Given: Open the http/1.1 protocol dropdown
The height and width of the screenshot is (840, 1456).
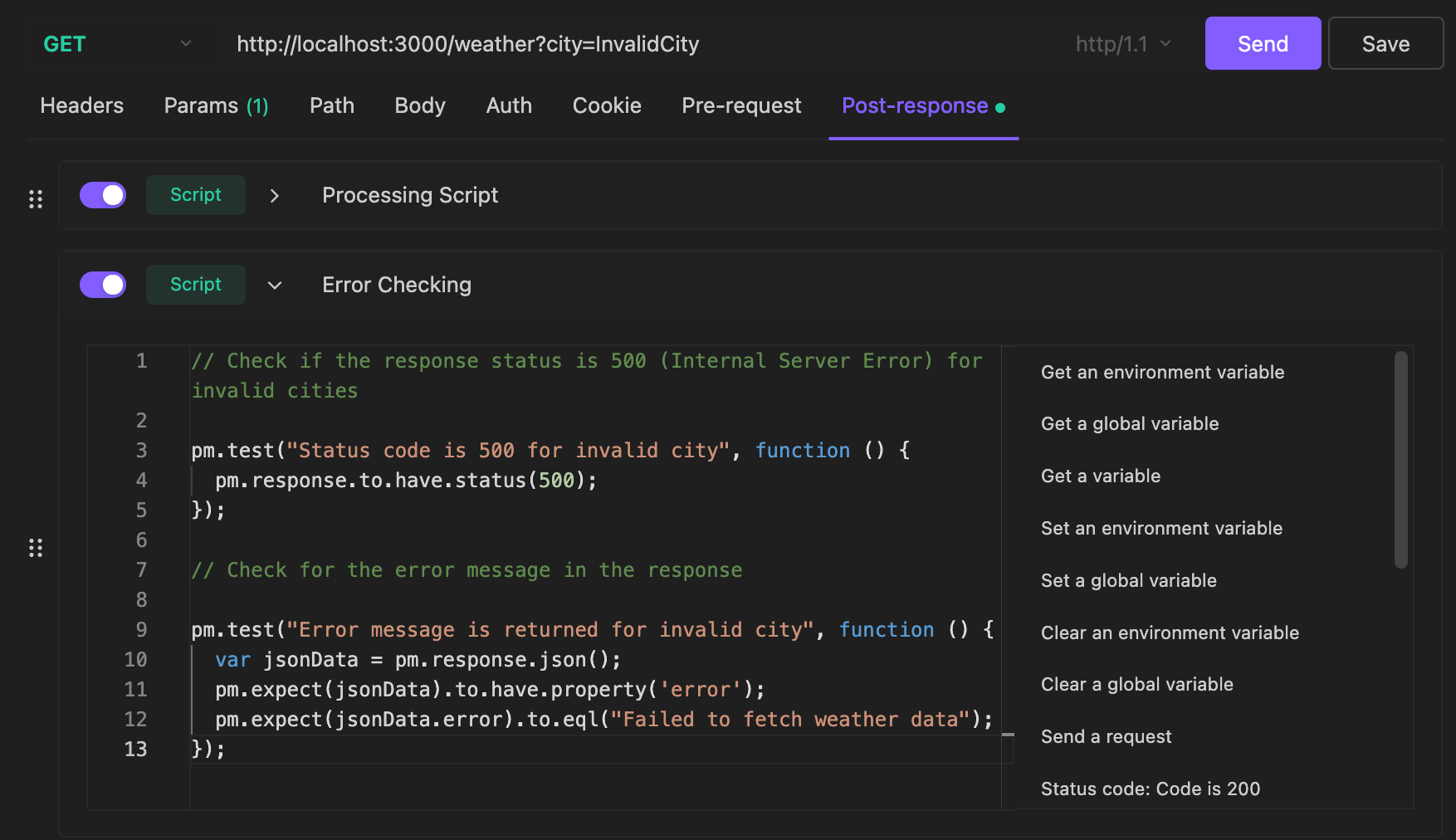Looking at the screenshot, I should click(x=1123, y=44).
